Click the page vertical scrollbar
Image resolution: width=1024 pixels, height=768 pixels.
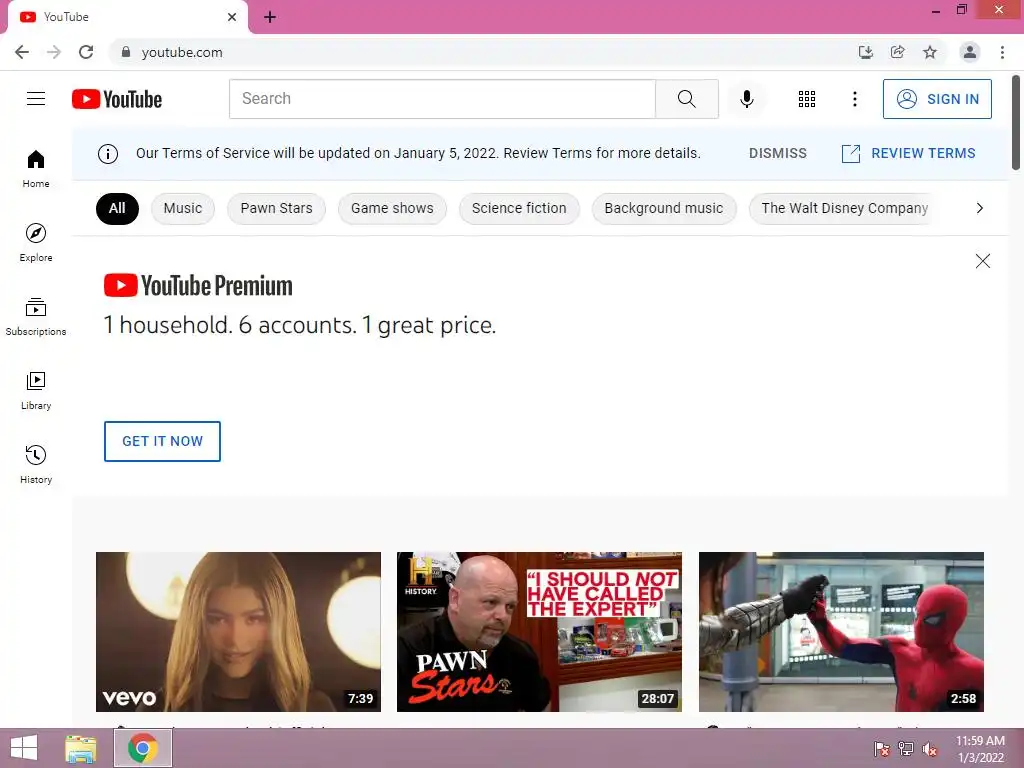[x=1016, y=123]
